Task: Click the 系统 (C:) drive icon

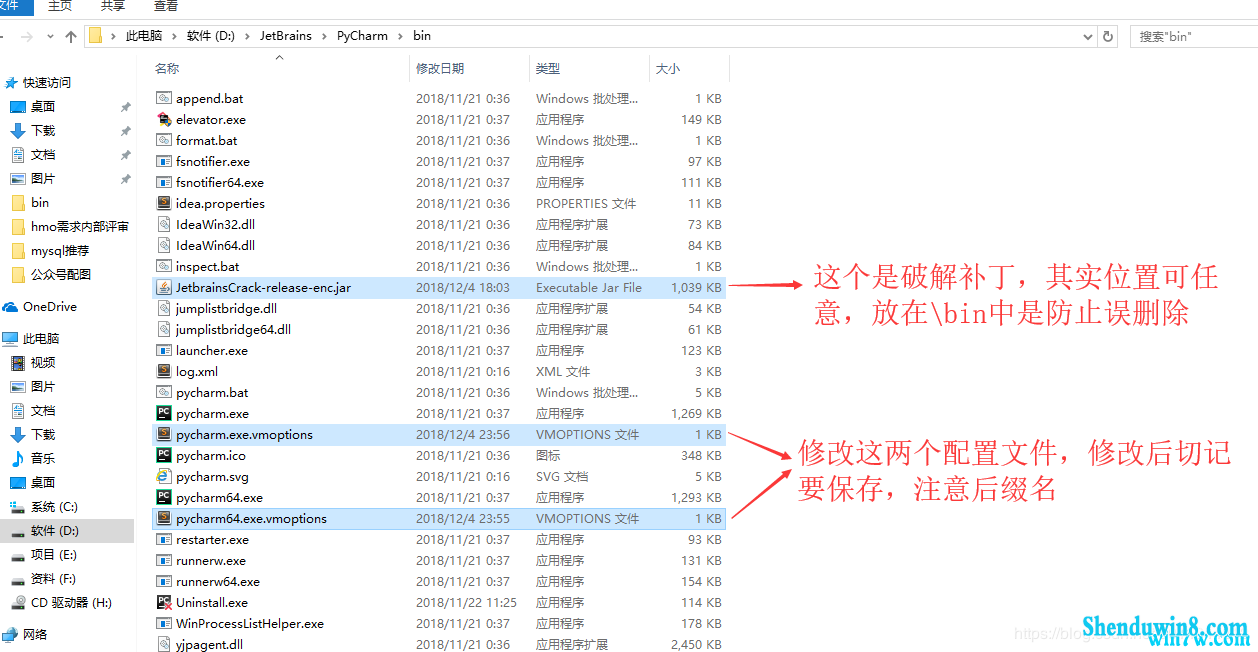Action: pyautogui.click(x=18, y=506)
